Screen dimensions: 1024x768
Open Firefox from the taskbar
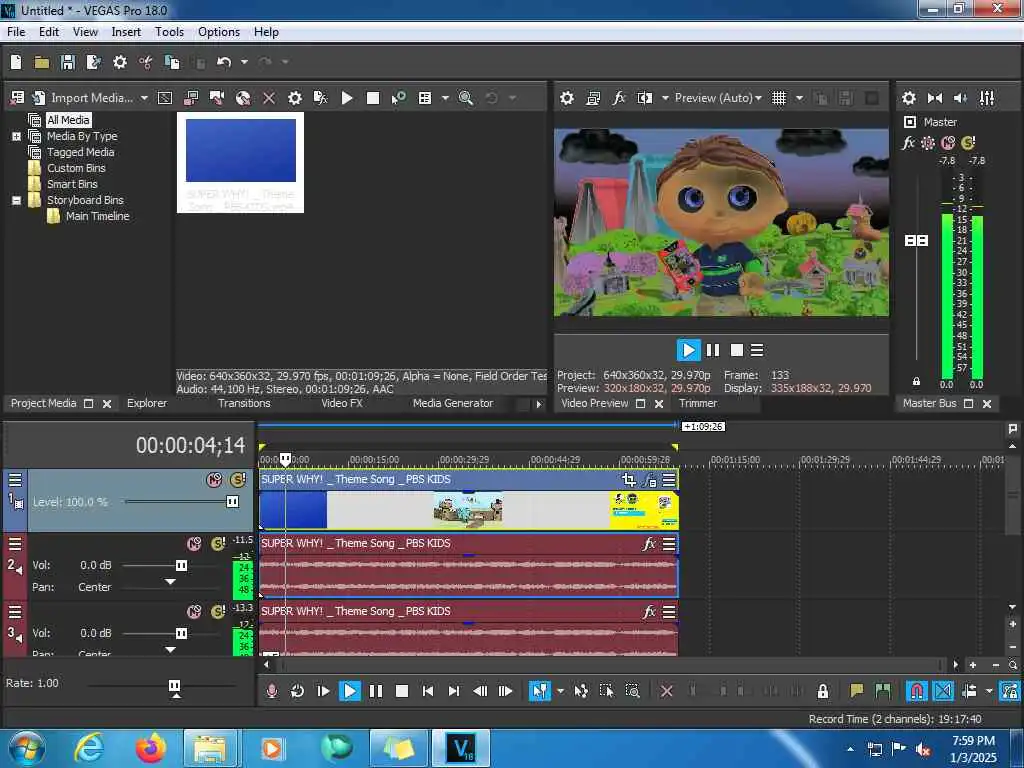(x=150, y=748)
